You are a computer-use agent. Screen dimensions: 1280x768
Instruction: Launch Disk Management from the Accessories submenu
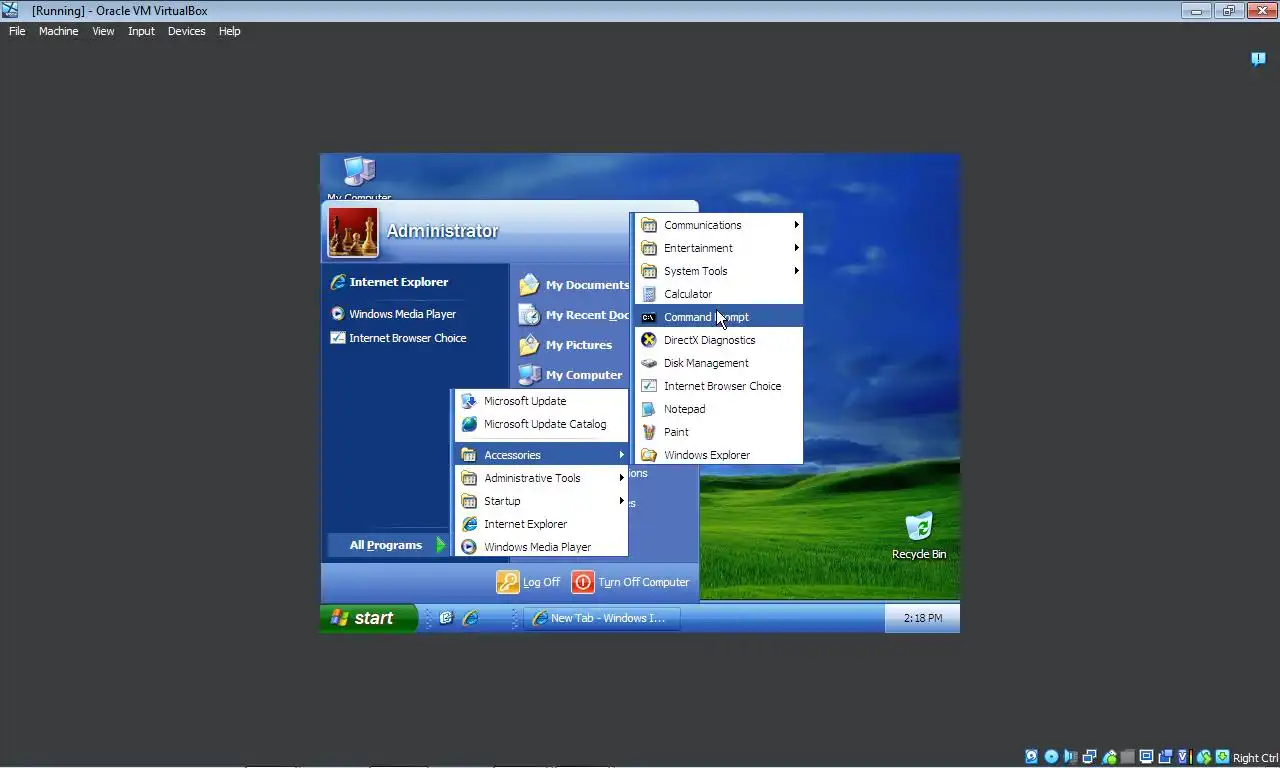point(719,363)
